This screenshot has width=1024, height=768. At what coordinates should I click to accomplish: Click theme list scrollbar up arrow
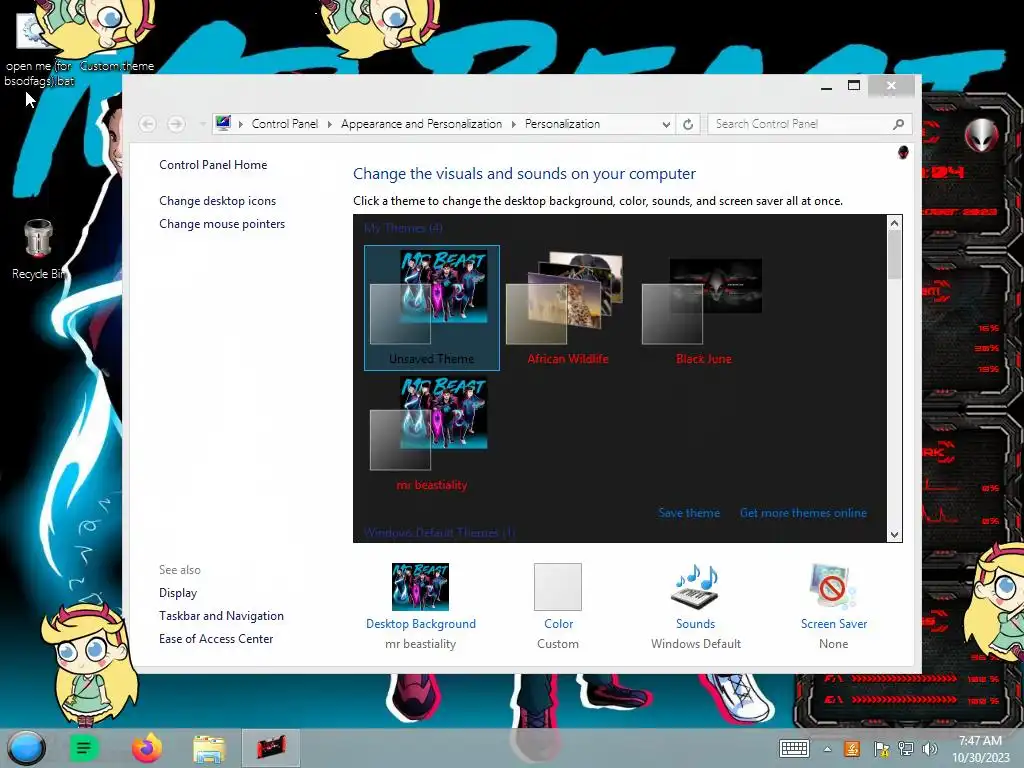[895, 223]
